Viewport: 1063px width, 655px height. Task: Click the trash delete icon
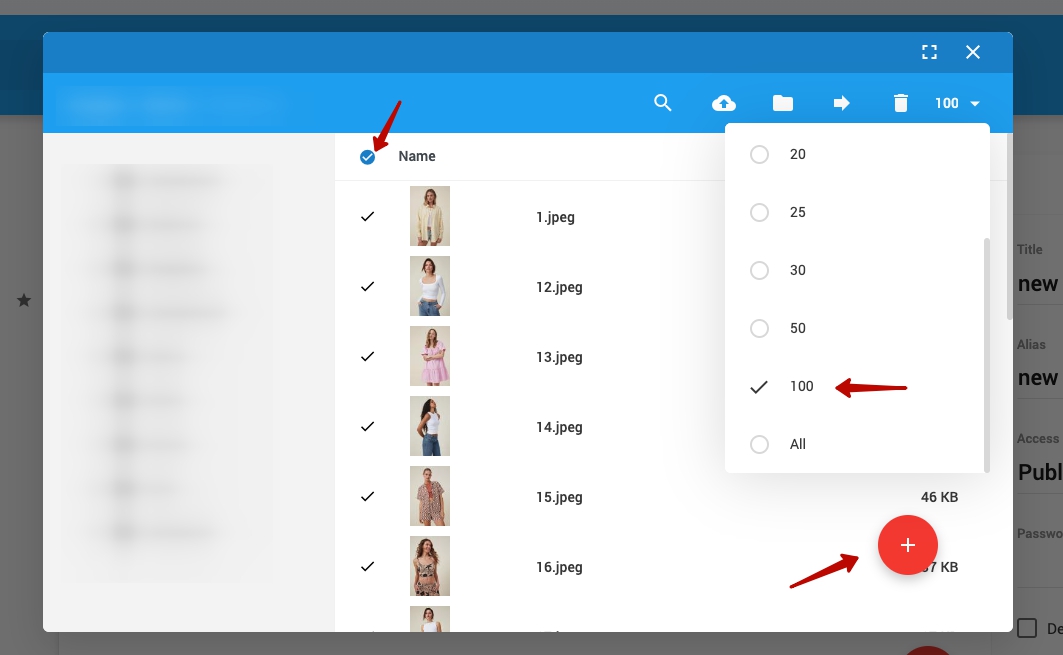tap(900, 103)
